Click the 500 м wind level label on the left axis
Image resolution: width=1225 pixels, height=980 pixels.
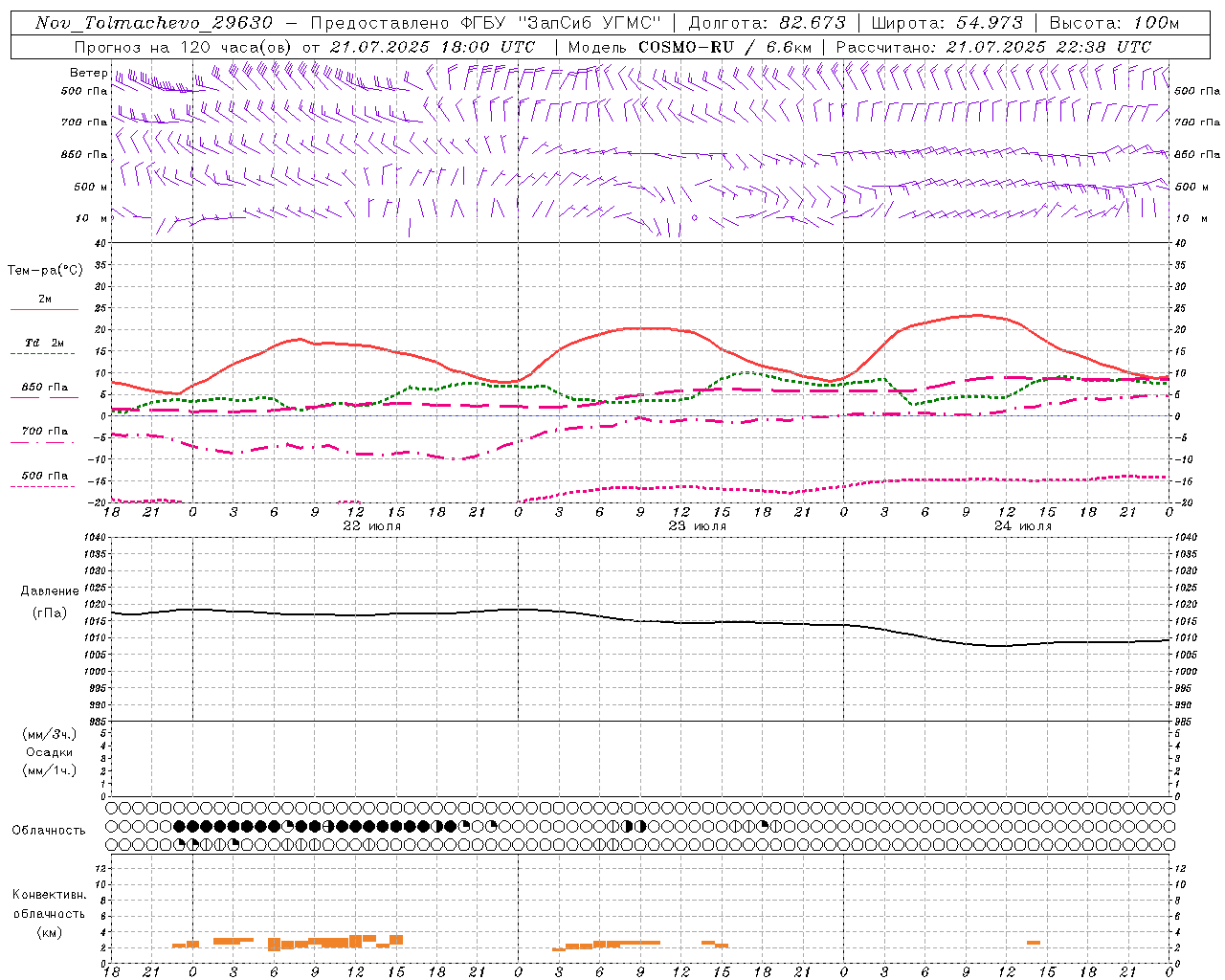91,187
